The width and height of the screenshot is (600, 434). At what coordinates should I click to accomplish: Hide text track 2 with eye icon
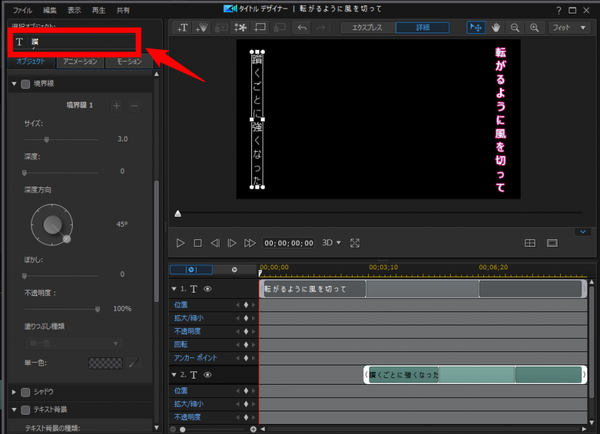[x=207, y=375]
